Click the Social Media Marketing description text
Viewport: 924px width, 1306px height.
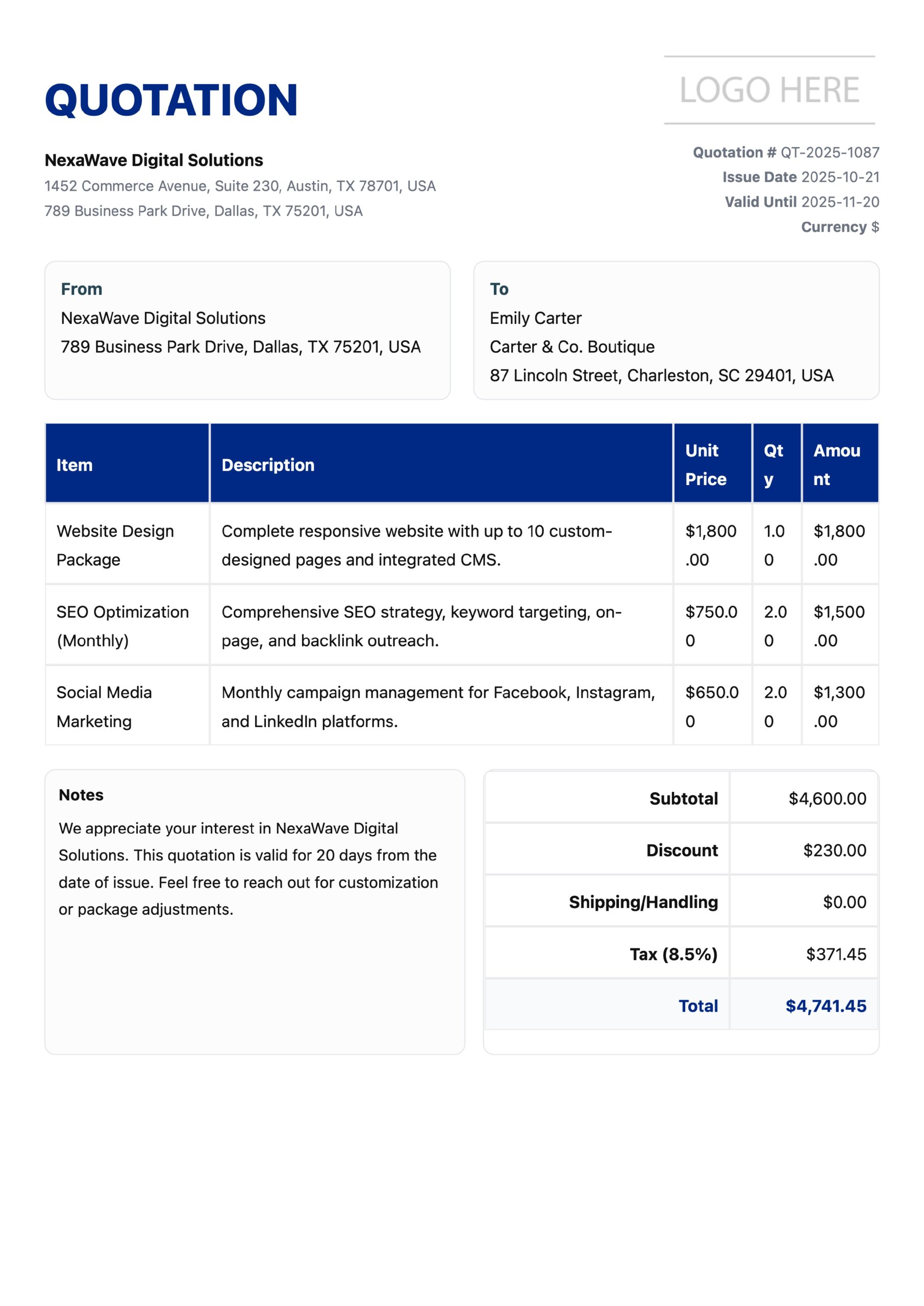tap(438, 707)
